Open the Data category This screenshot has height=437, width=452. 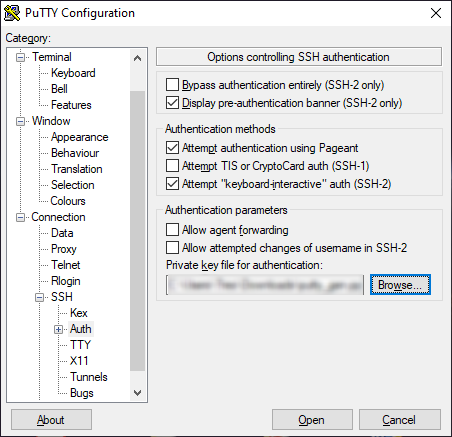click(62, 233)
